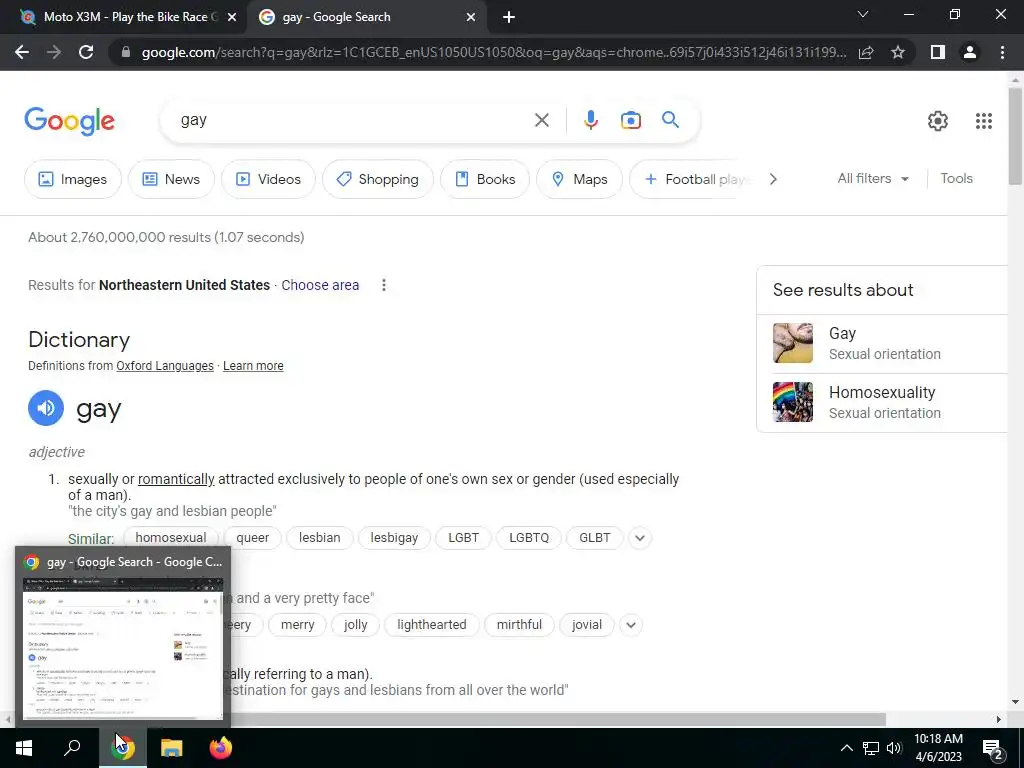This screenshot has width=1024, height=768.
Task: Open a new tab with the plus icon
Action: pos(509,17)
